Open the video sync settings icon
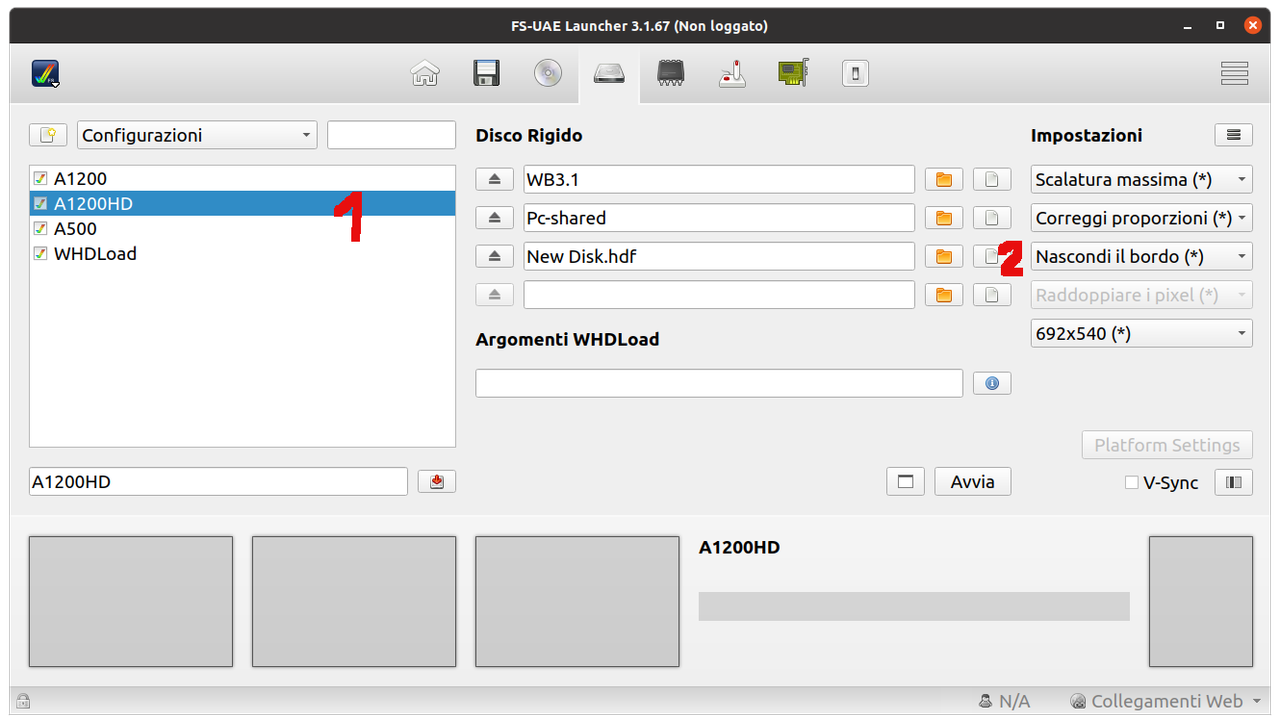The image size is (1280, 724). (1234, 482)
